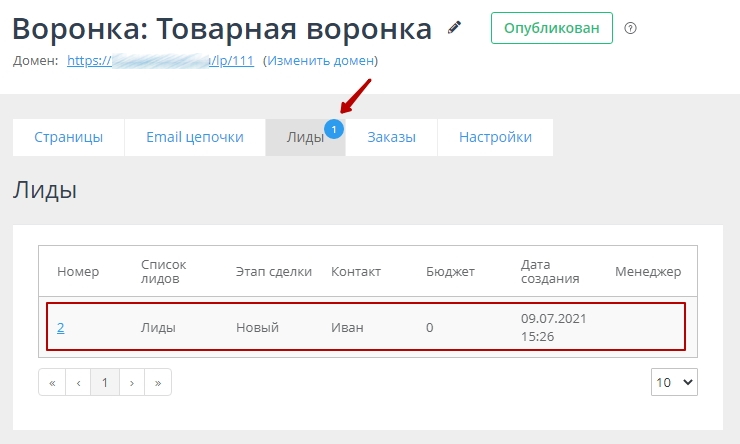Select page 1 in pagination
Screen dimensions: 740x444
click(x=105, y=382)
